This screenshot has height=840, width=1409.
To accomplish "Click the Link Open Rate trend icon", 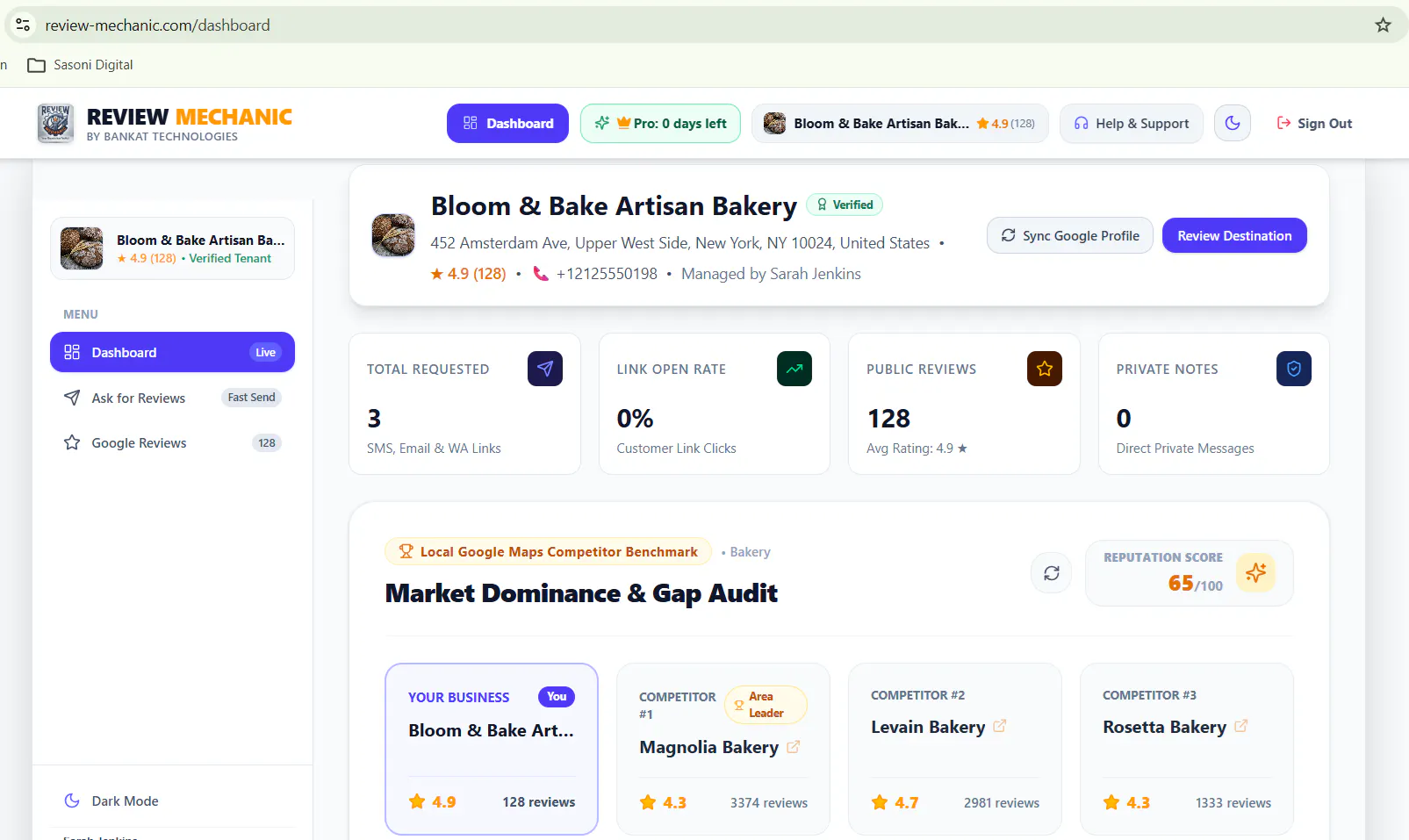I will 794,369.
